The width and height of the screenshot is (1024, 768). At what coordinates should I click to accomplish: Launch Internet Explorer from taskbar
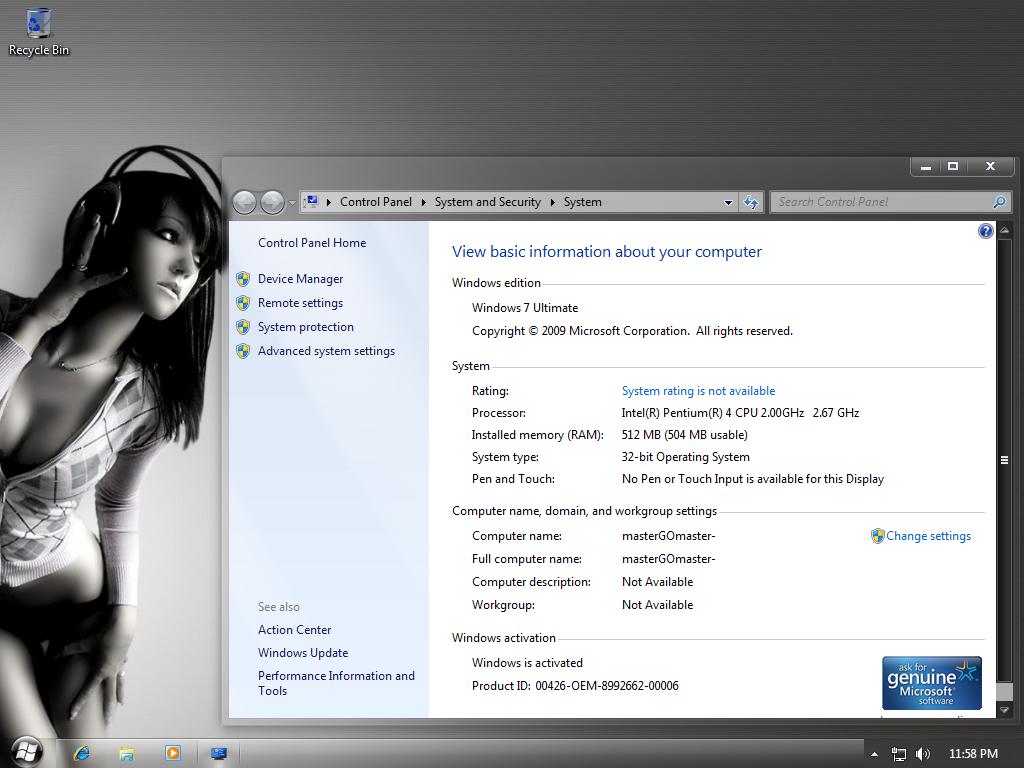(82, 754)
